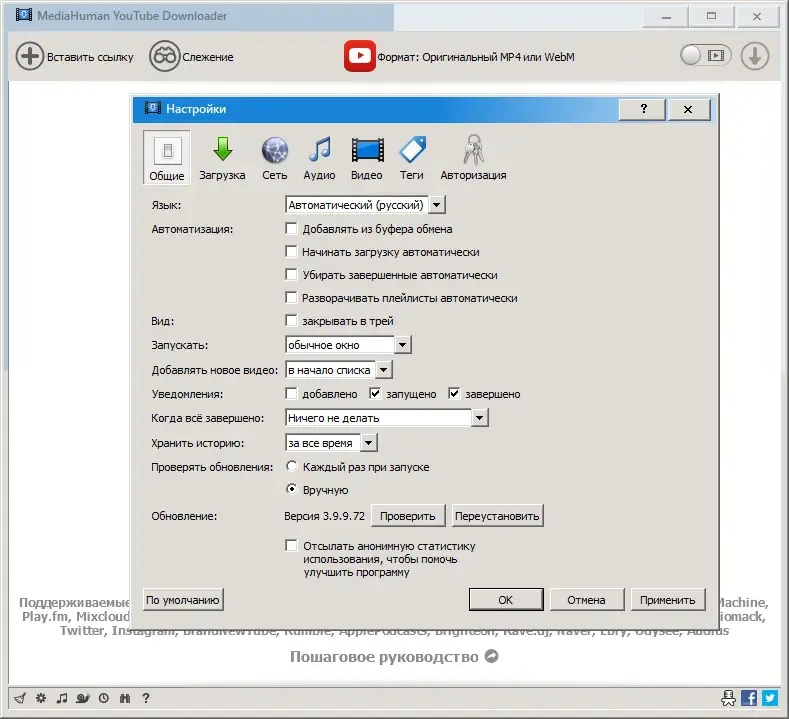Click the Проверить update button
This screenshot has height=719, width=789.
pyautogui.click(x=408, y=516)
